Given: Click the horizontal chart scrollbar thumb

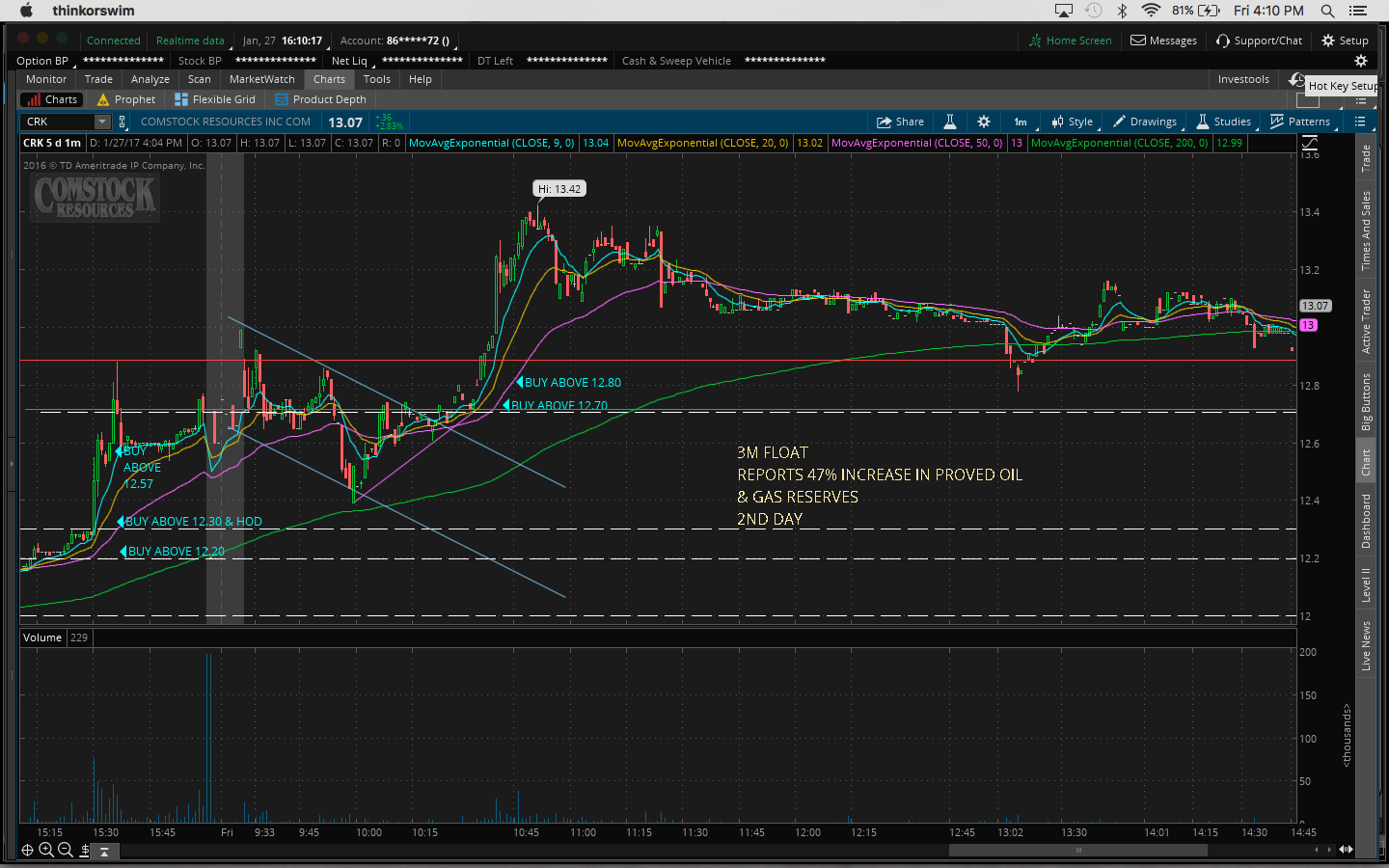Looking at the screenshot, I should [x=1077, y=850].
